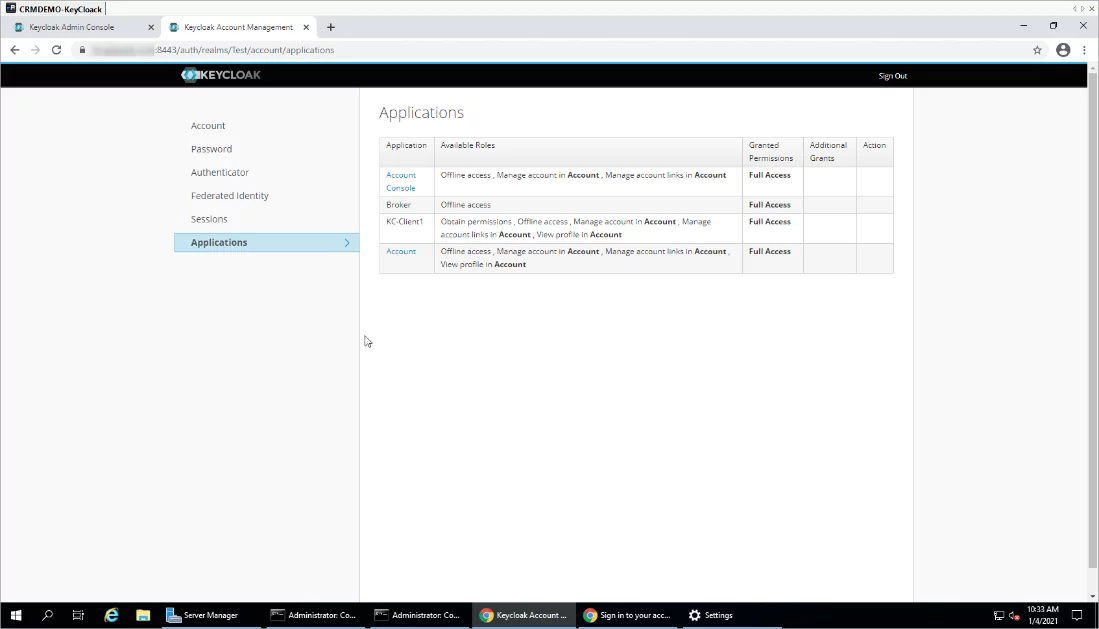
Task: Click the Keycloak logo in header
Action: [x=221, y=75]
